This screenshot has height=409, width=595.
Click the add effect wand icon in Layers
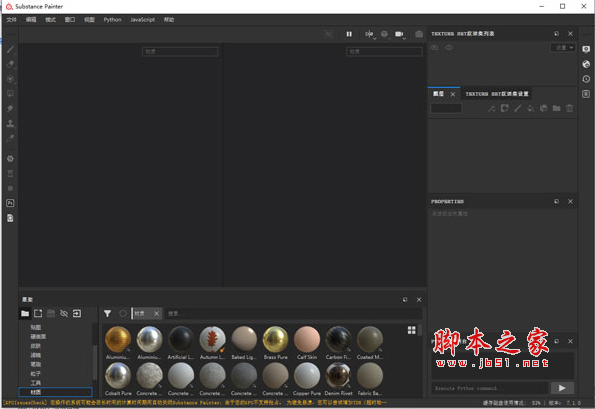click(x=492, y=109)
